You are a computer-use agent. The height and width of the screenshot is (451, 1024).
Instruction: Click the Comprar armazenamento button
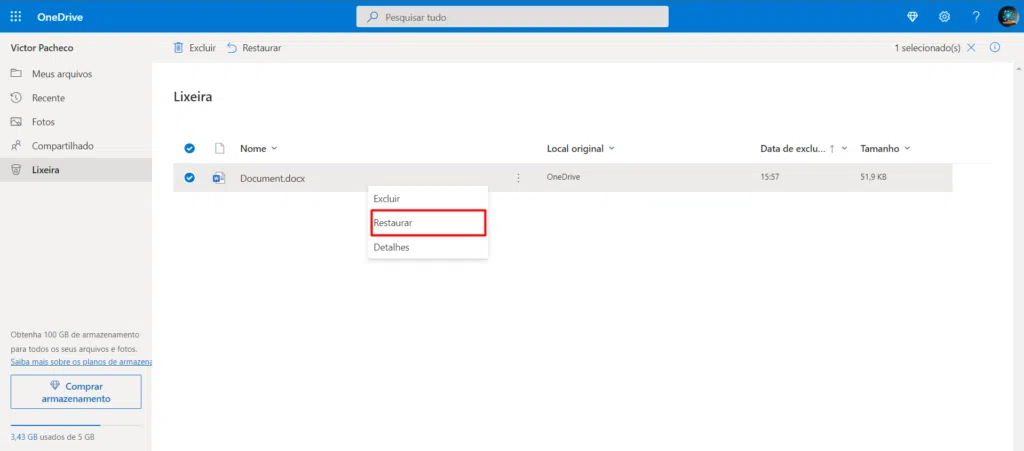(x=76, y=392)
